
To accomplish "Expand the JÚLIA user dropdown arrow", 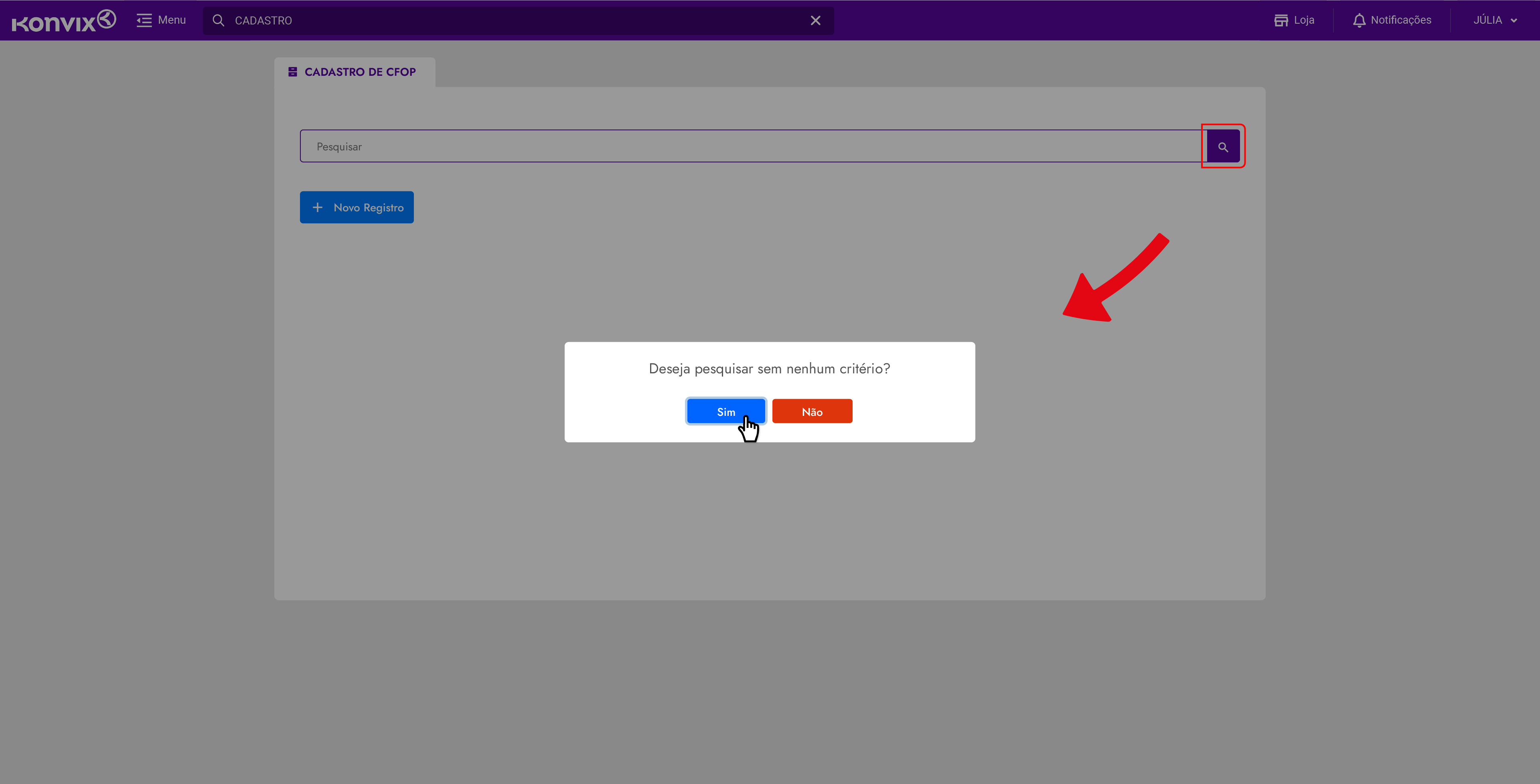I will pyautogui.click(x=1514, y=20).
